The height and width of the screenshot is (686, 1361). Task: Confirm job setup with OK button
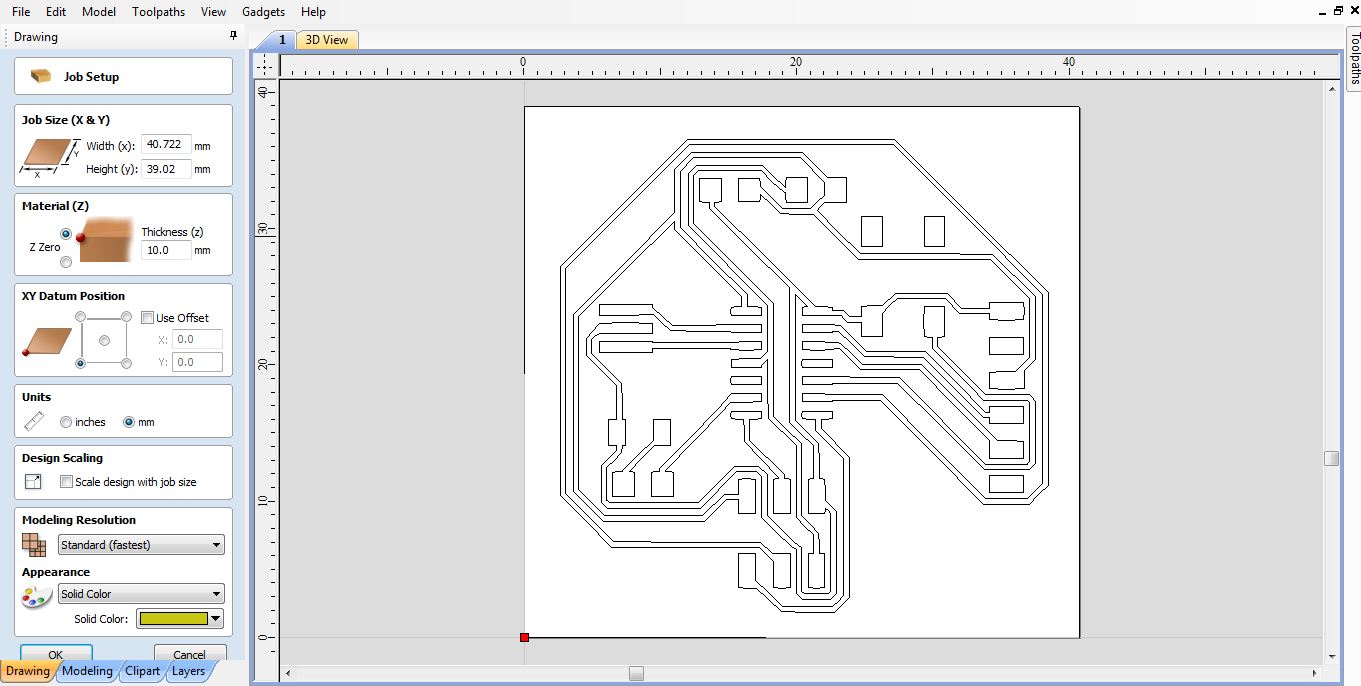[56, 654]
